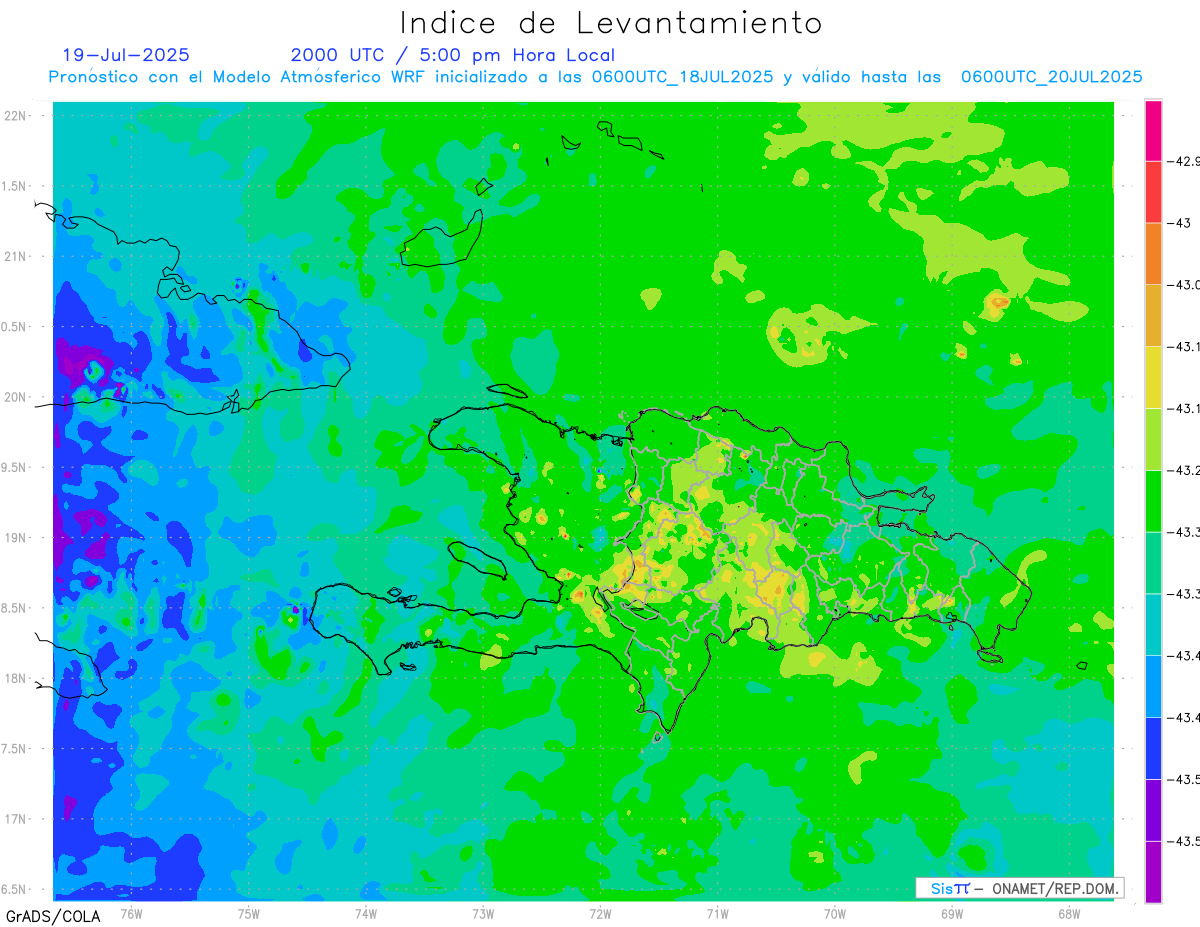This screenshot has height=927, width=1200.
Task: Click the date '19-Jul-2025'
Action: click(126, 55)
